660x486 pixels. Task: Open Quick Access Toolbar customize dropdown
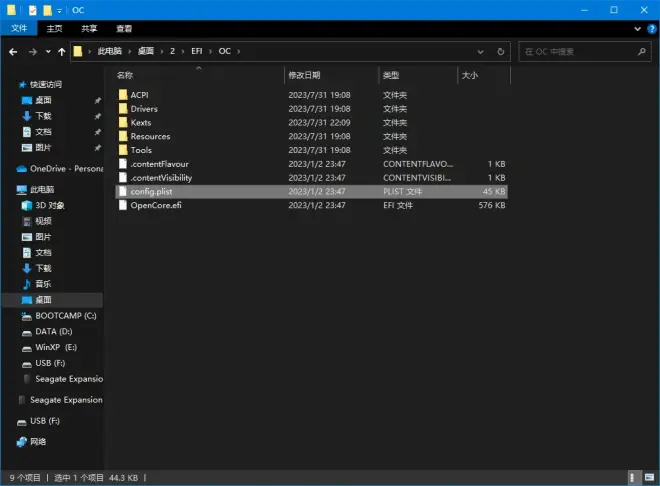pyautogui.click(x=59, y=10)
